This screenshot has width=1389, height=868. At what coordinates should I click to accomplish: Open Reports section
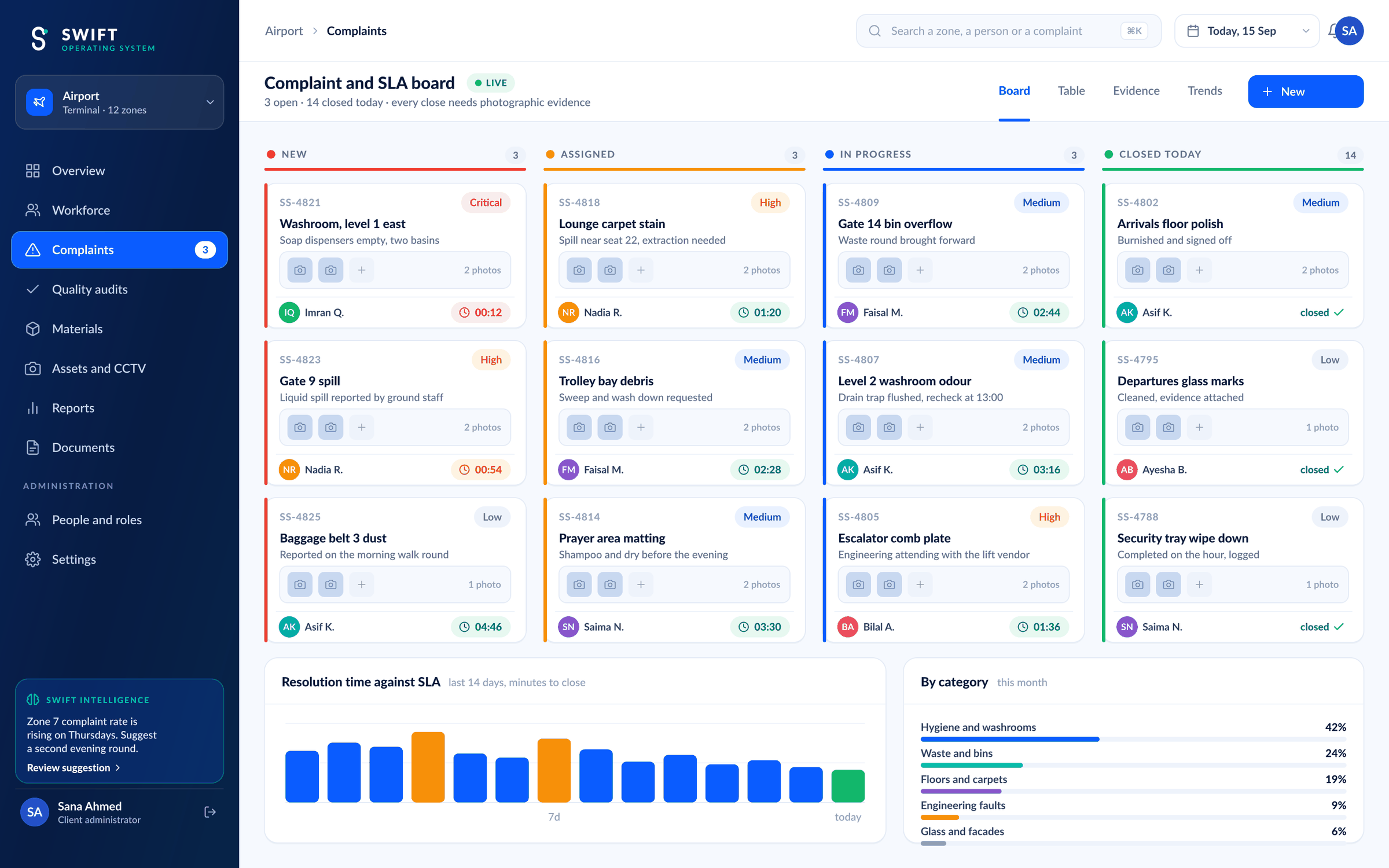click(x=119, y=408)
